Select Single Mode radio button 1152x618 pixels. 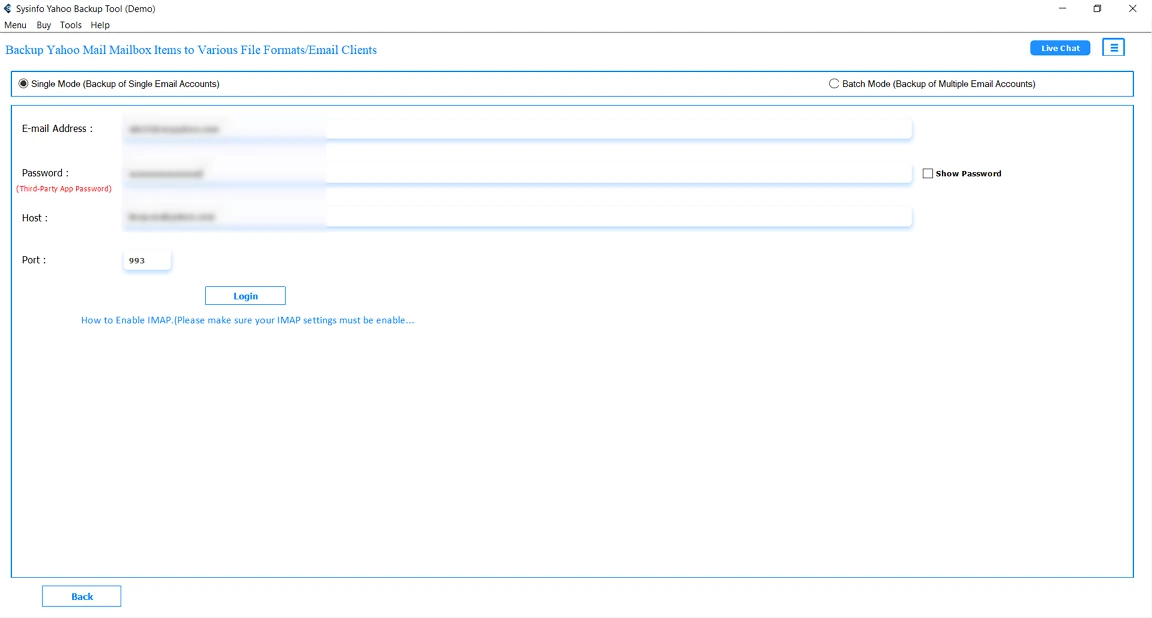tap(24, 84)
